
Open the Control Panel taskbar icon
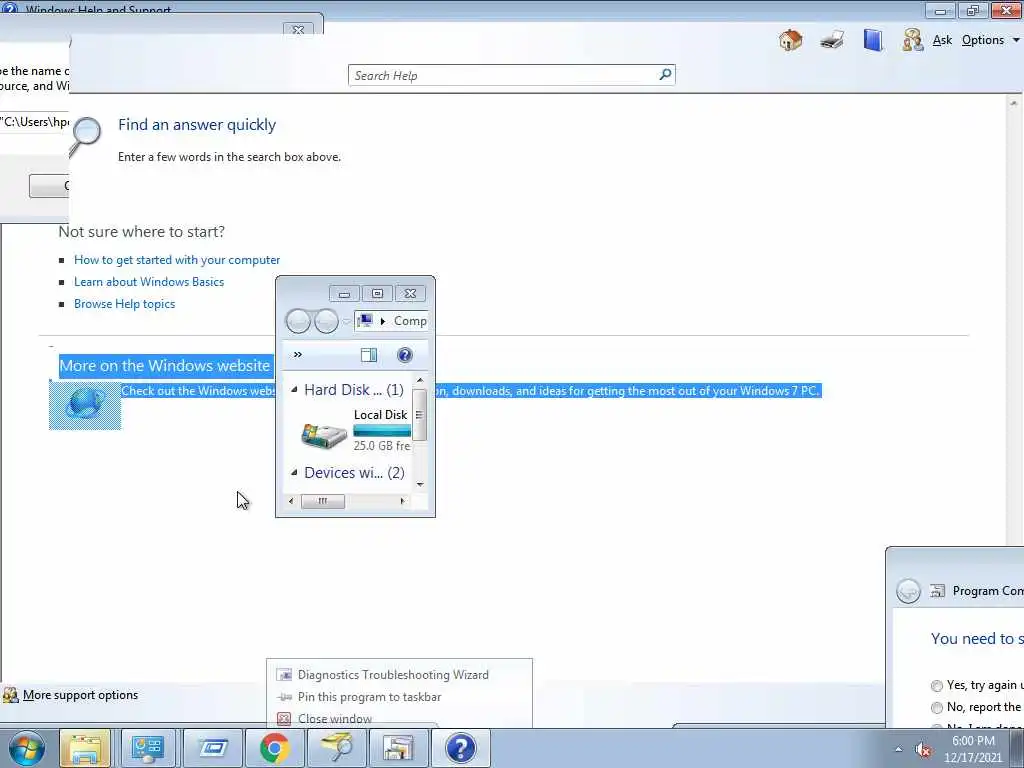click(x=148, y=748)
